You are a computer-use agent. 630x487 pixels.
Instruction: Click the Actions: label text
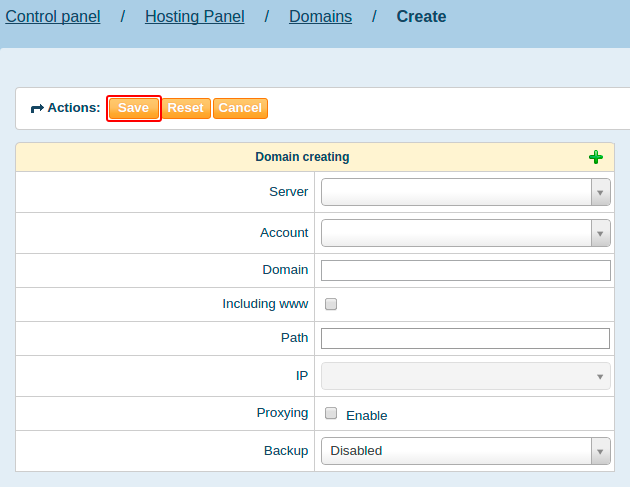tap(74, 108)
